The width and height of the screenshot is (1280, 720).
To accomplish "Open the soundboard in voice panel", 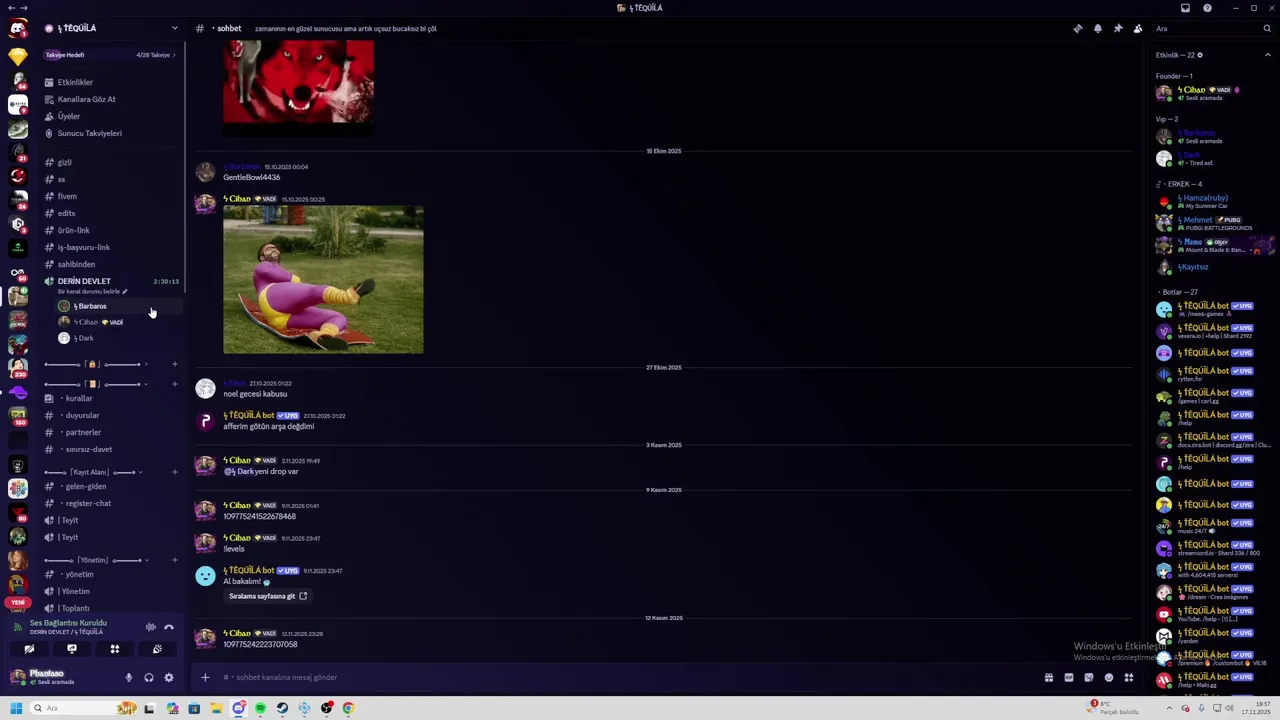I will [157, 649].
